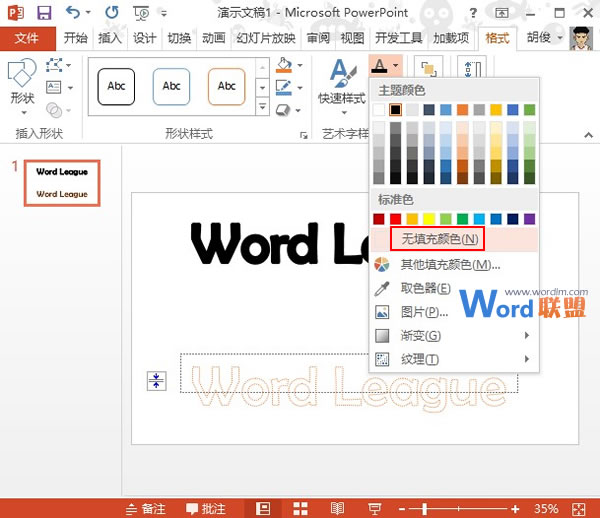Start Slide Show from status bar
This screenshot has height=518, width=600.
coord(374,509)
